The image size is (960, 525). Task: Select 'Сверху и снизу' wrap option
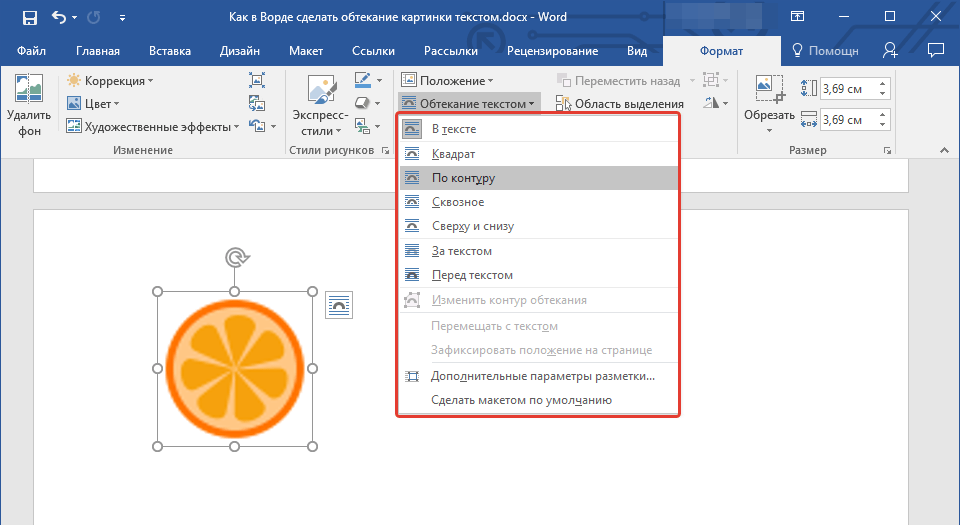click(472, 226)
